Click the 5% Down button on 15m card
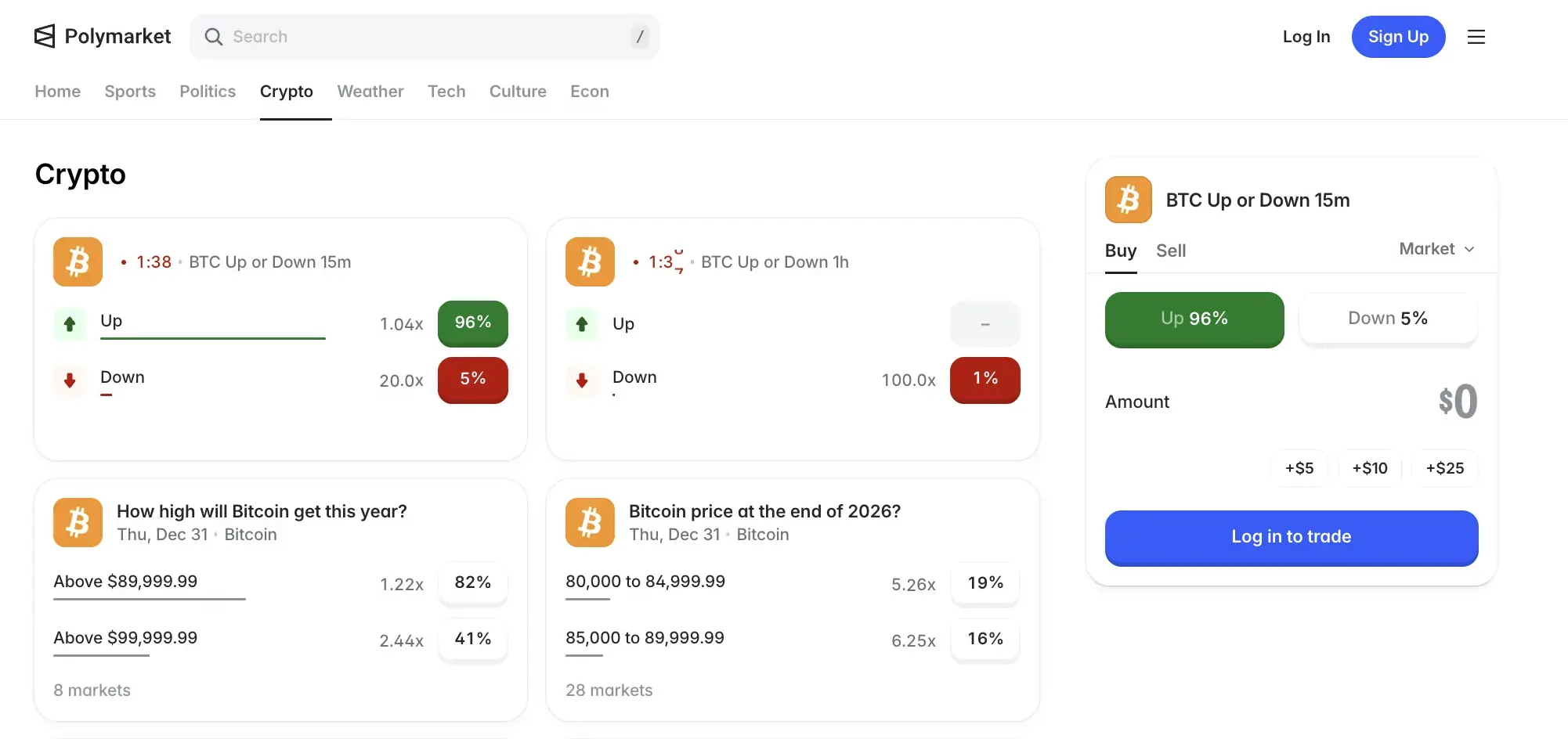The width and height of the screenshot is (1568, 739). click(473, 380)
